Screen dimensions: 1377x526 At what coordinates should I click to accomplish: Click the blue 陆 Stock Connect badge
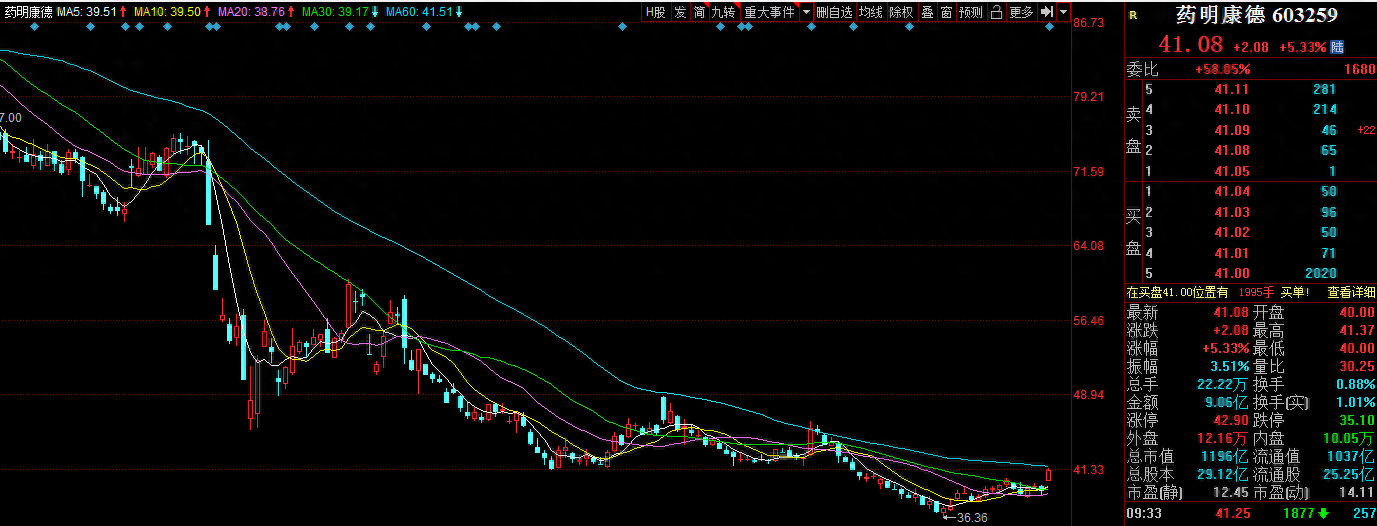coord(1337,47)
